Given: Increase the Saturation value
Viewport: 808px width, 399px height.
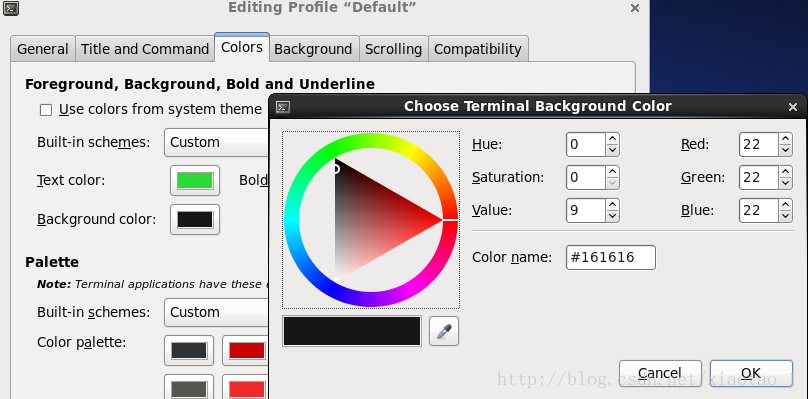Looking at the screenshot, I should click(x=612, y=172).
